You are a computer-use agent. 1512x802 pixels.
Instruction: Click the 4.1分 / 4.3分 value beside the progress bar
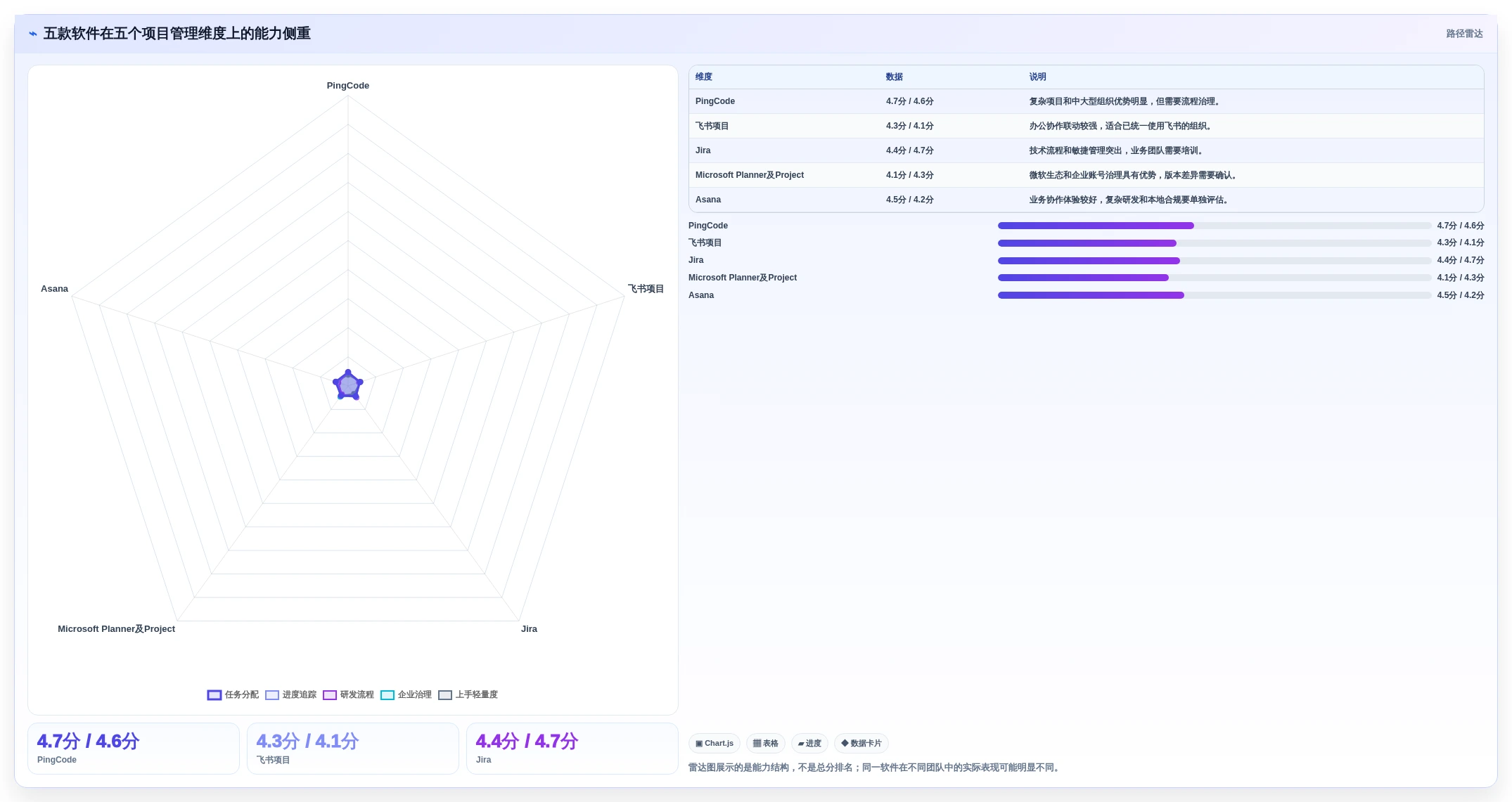(x=1461, y=278)
